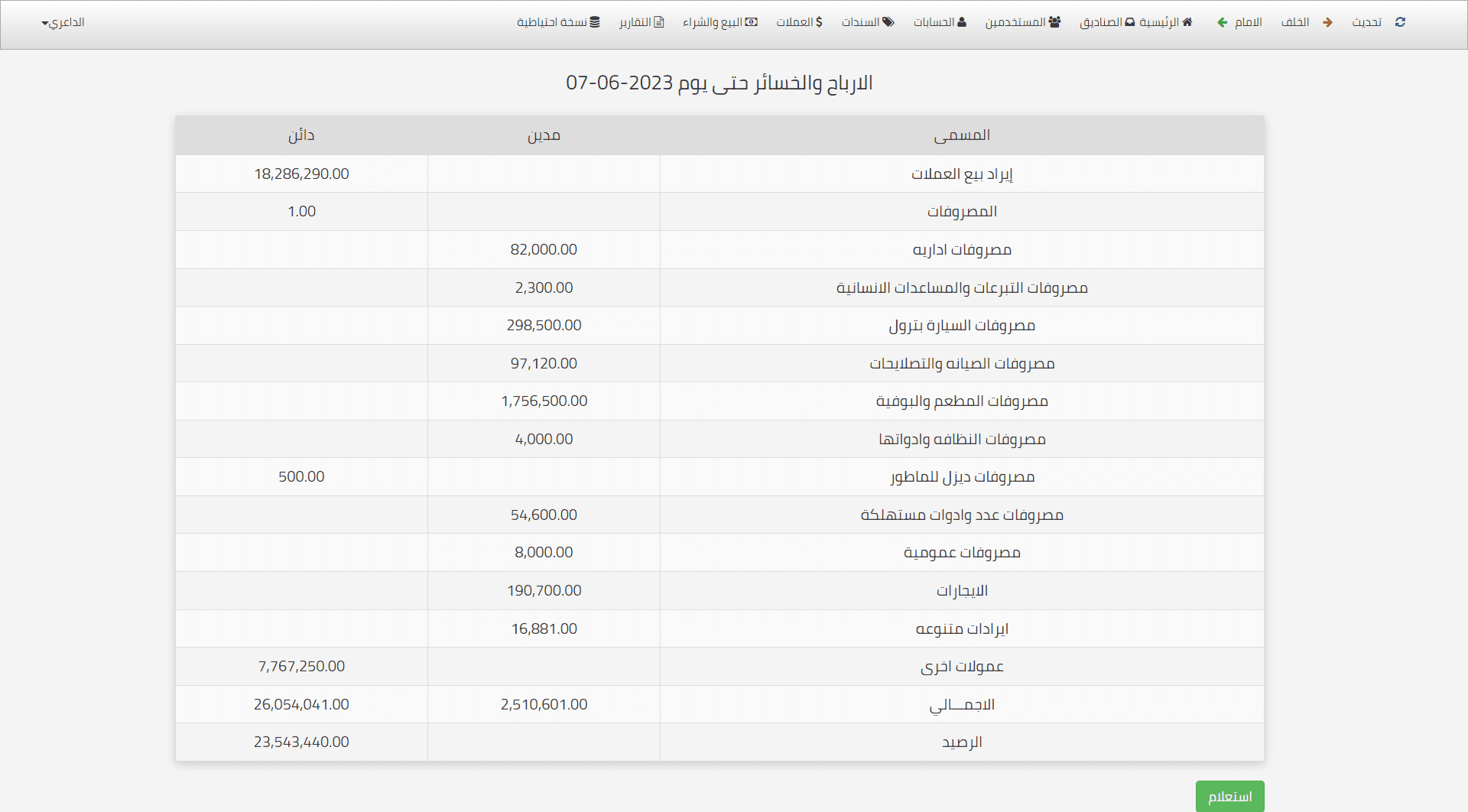Click the person icon for الحسابات

coord(962,22)
